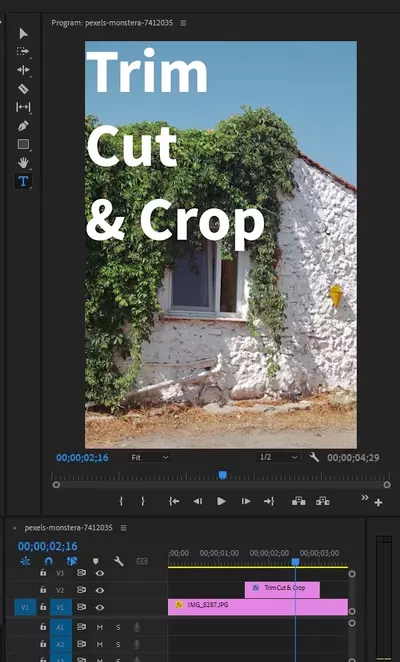Image resolution: width=400 pixels, height=662 pixels.
Task: Open Program monitor settings wrench
Action: click(314, 457)
